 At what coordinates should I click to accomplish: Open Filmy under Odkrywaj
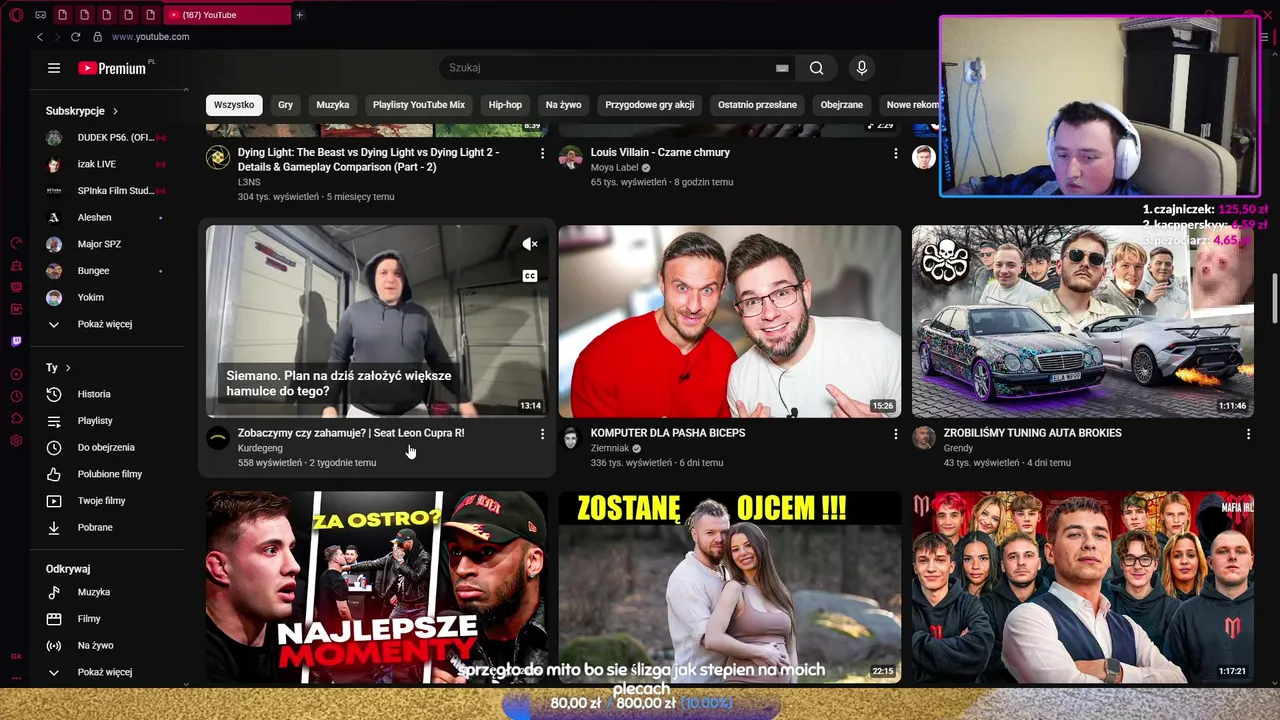click(106, 619)
